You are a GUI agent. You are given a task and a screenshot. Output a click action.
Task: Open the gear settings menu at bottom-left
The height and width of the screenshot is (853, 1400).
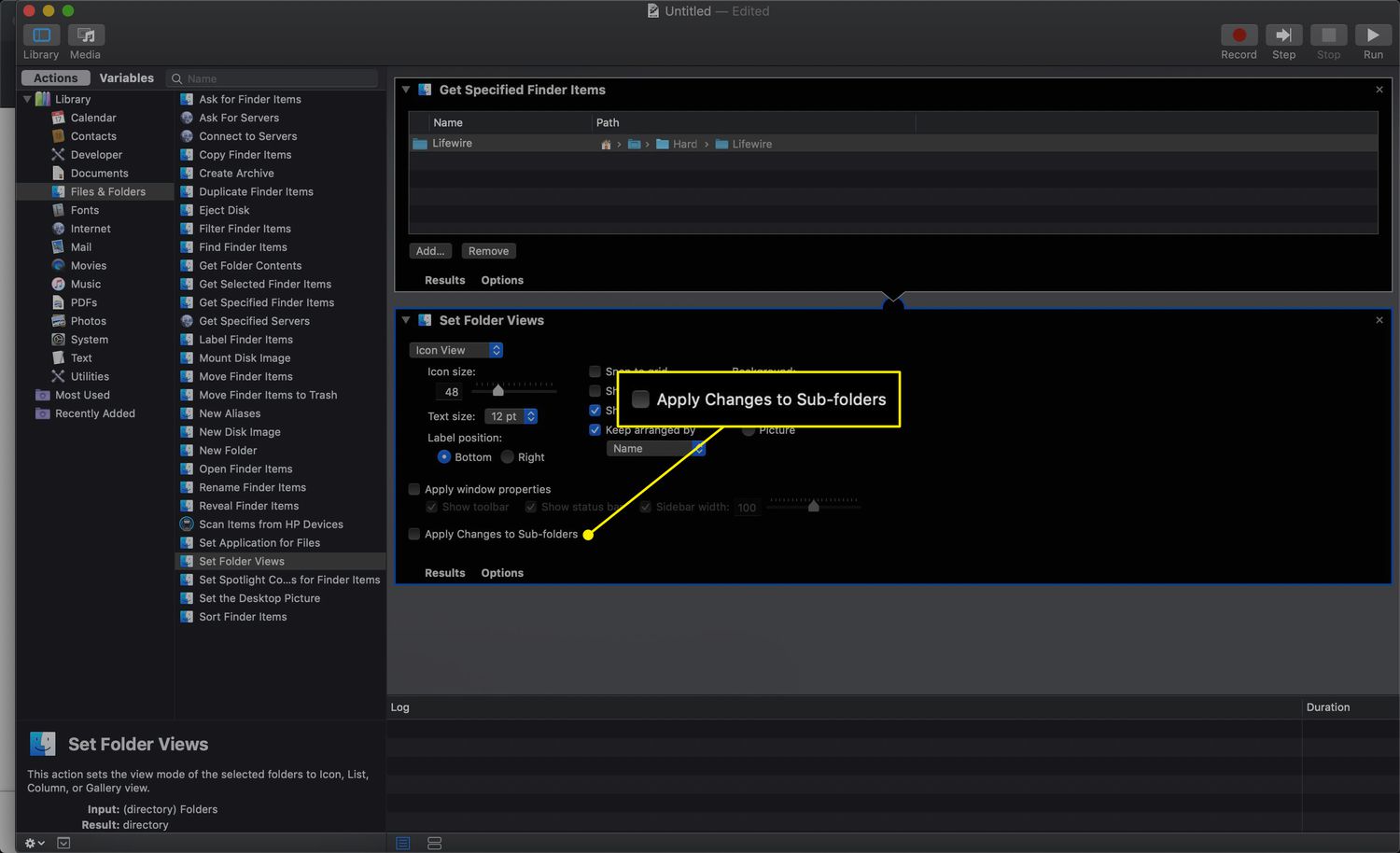tap(34, 843)
